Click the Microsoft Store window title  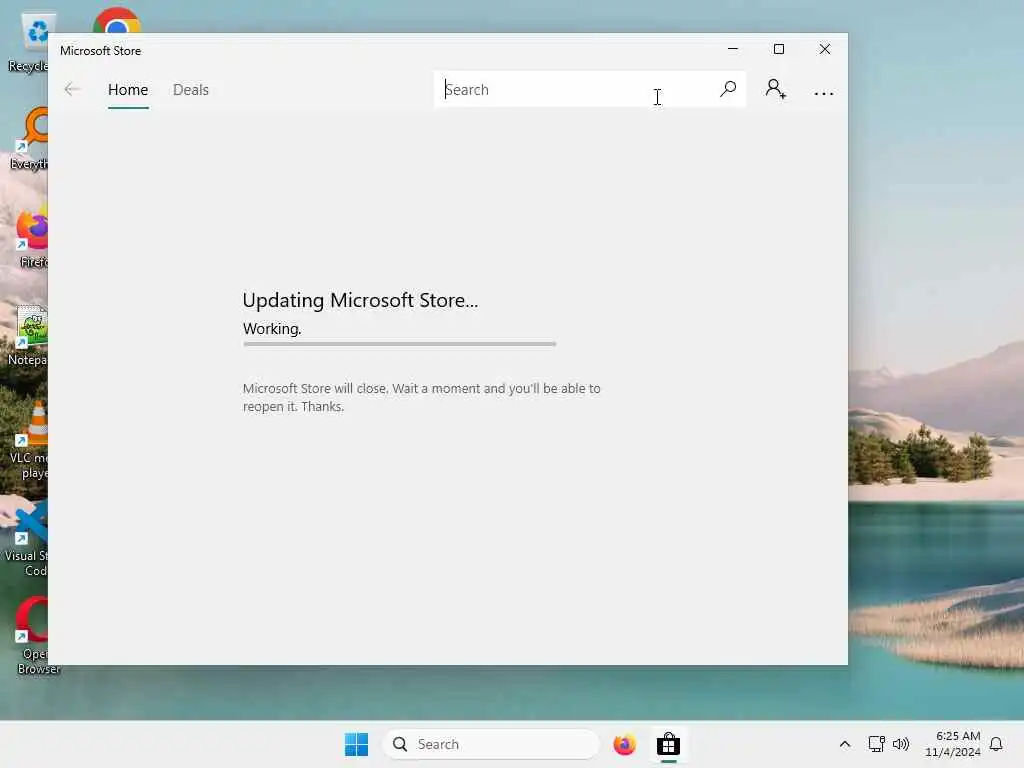101,50
